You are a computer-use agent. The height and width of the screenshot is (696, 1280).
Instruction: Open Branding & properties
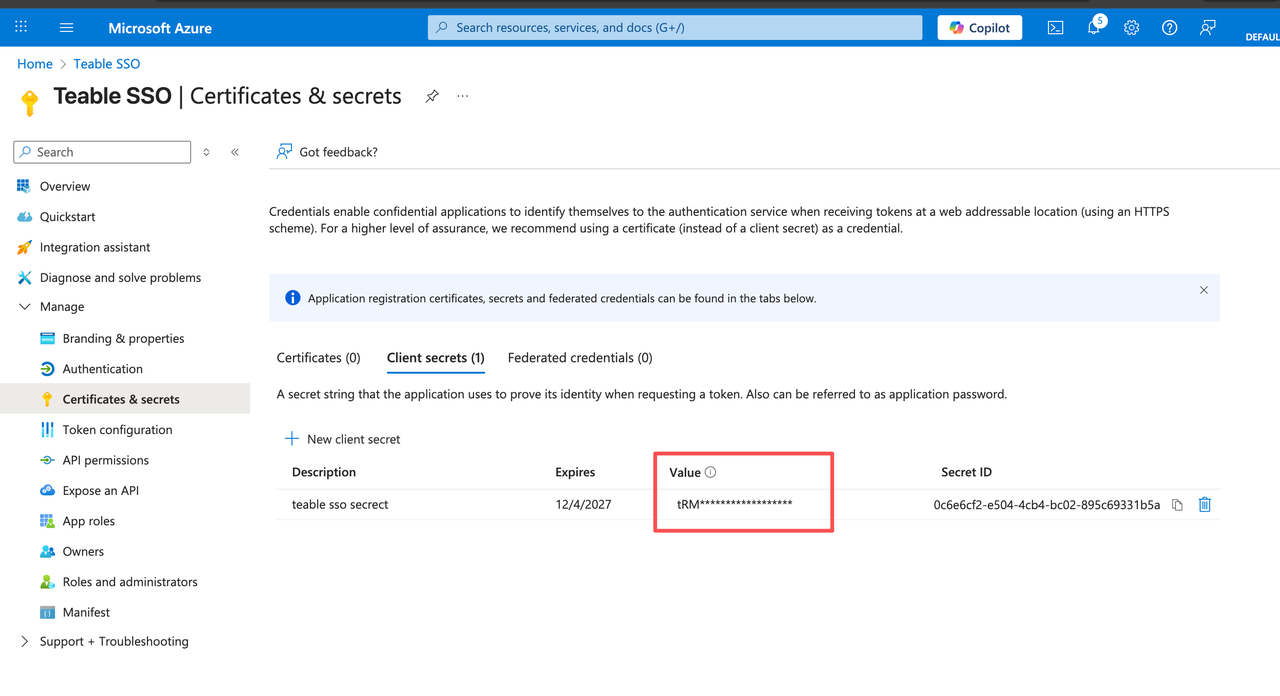(125, 338)
